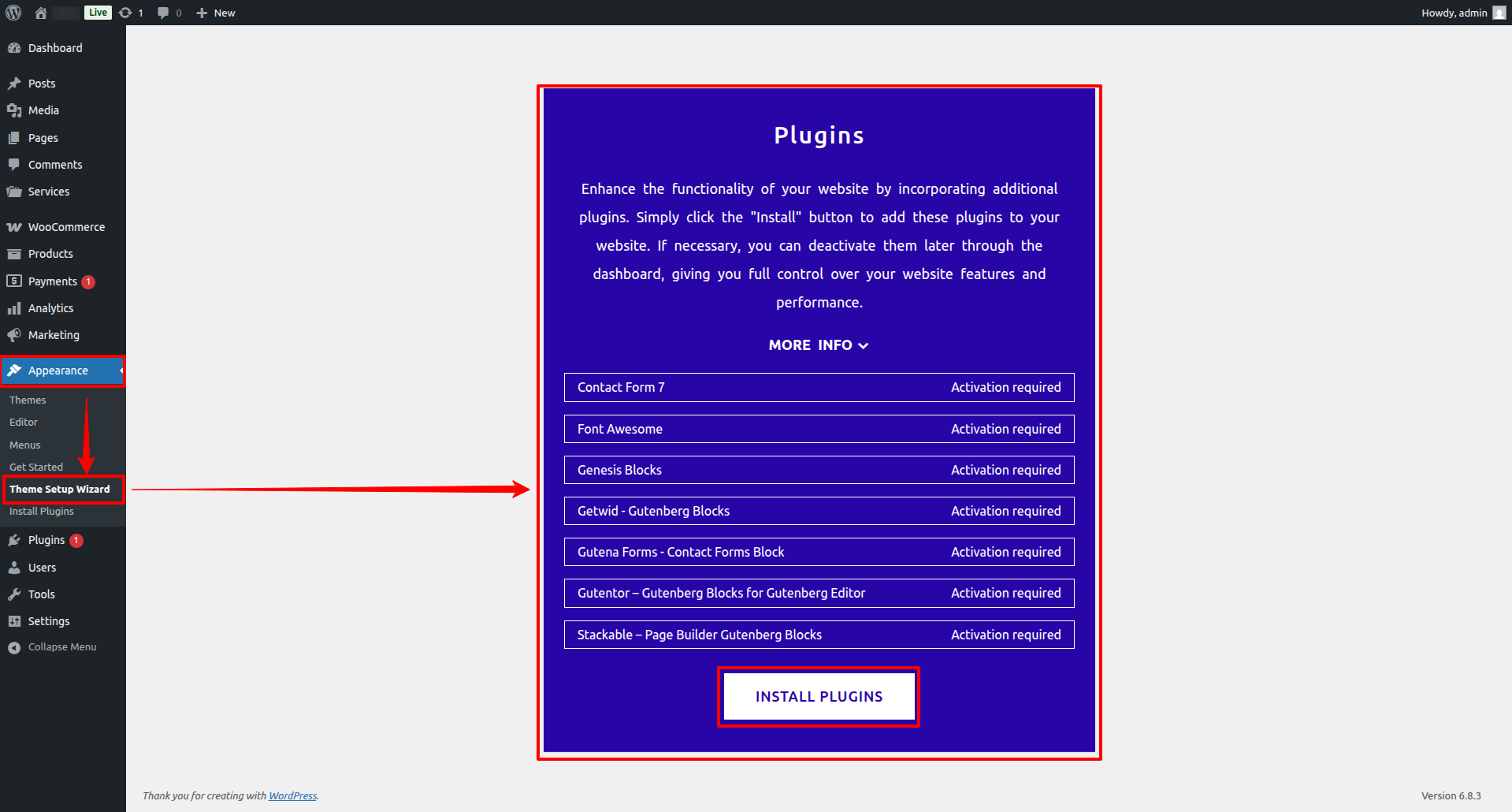Click the updates refresh icon
The width and height of the screenshot is (1512, 812).
point(125,13)
